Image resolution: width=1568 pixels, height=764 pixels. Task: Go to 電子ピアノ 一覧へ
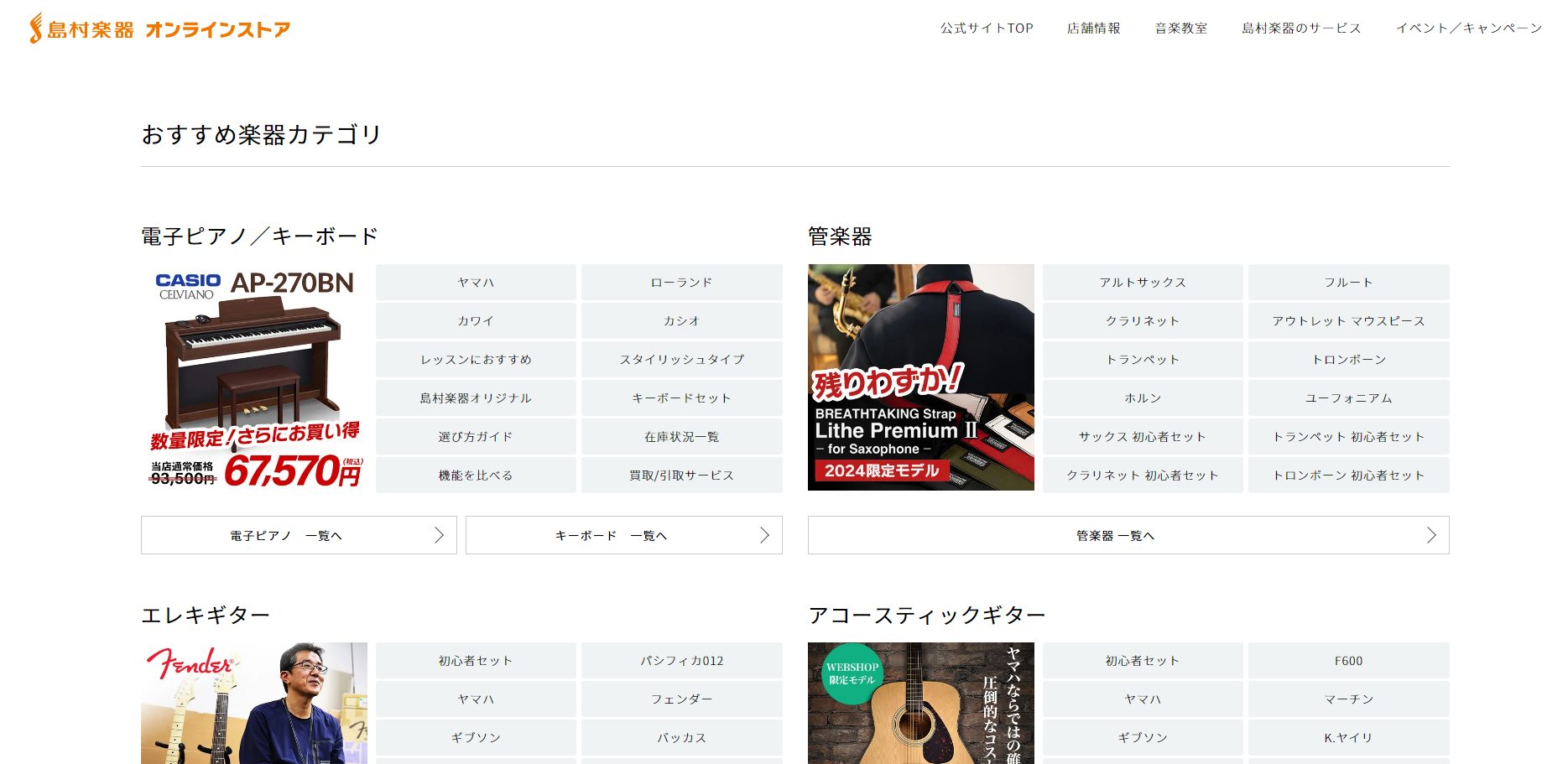tap(299, 535)
